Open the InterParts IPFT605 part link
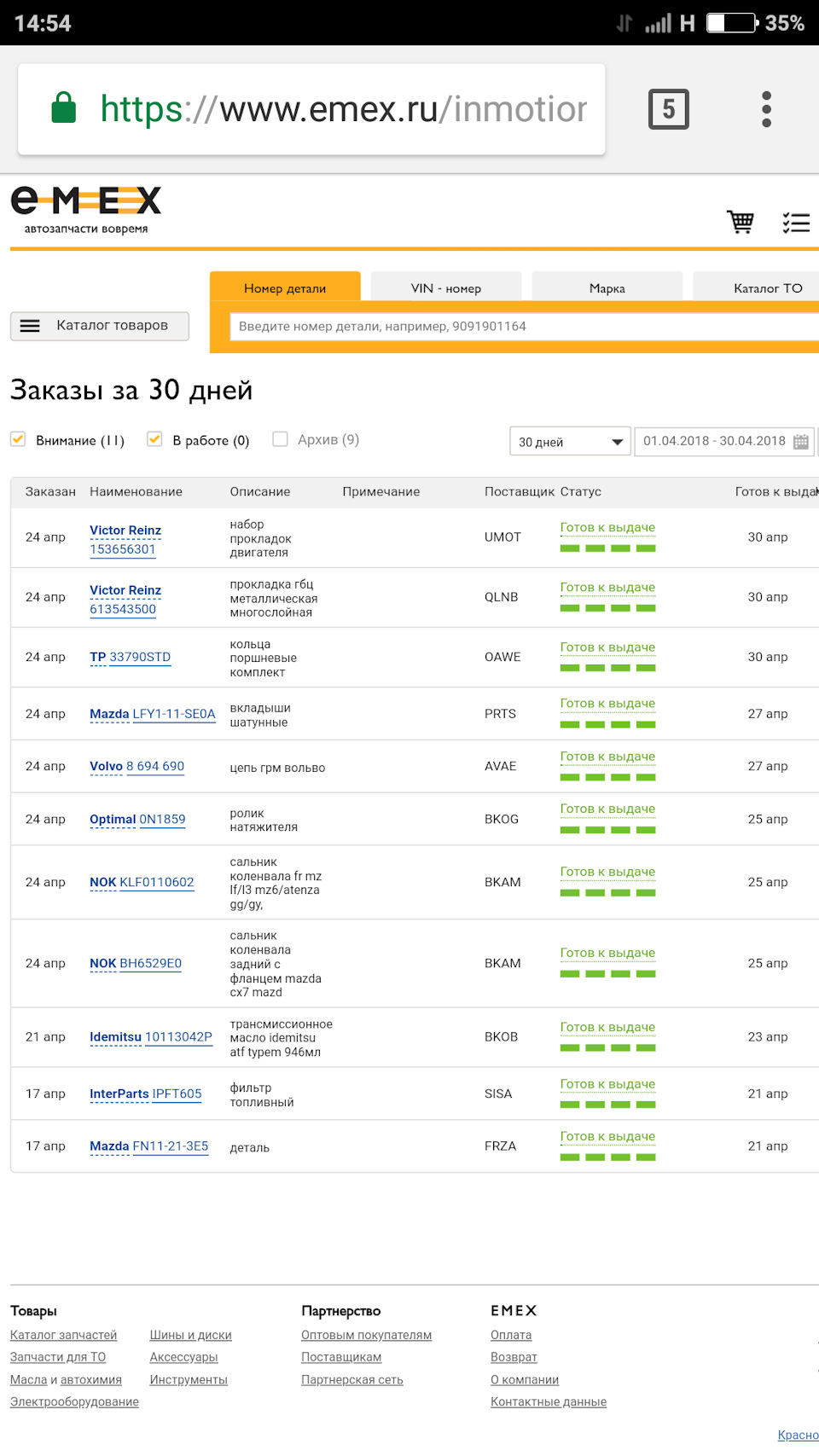Viewport: 819px width, 1456px height. [x=146, y=1093]
